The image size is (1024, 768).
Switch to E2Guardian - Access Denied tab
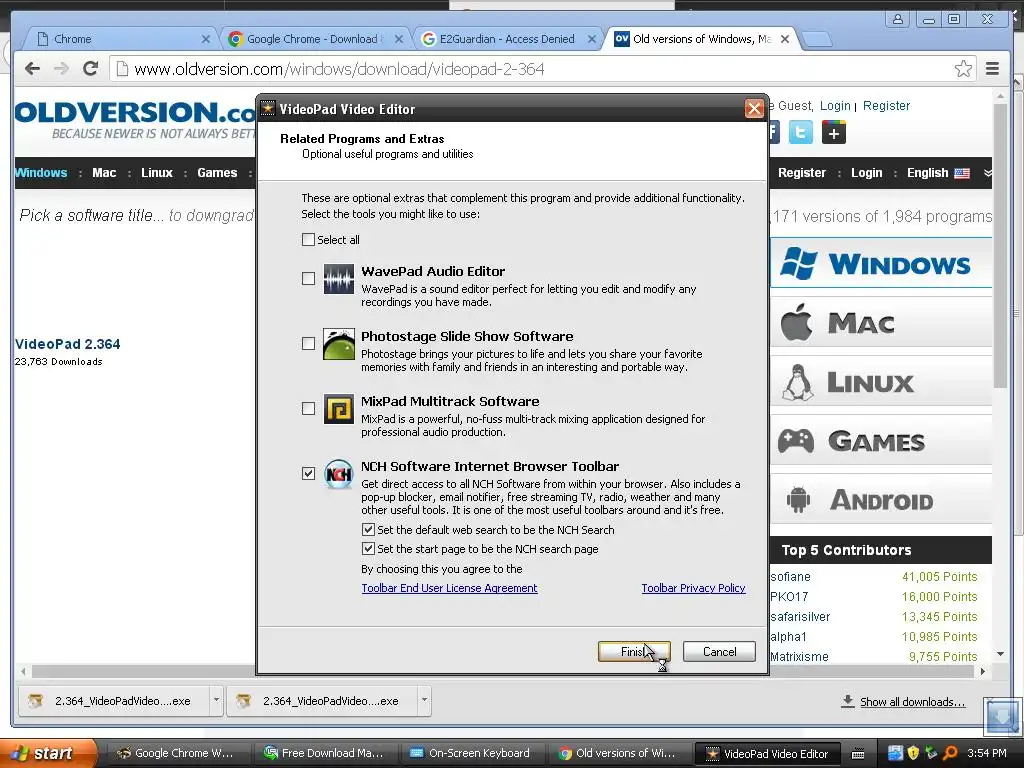507,39
